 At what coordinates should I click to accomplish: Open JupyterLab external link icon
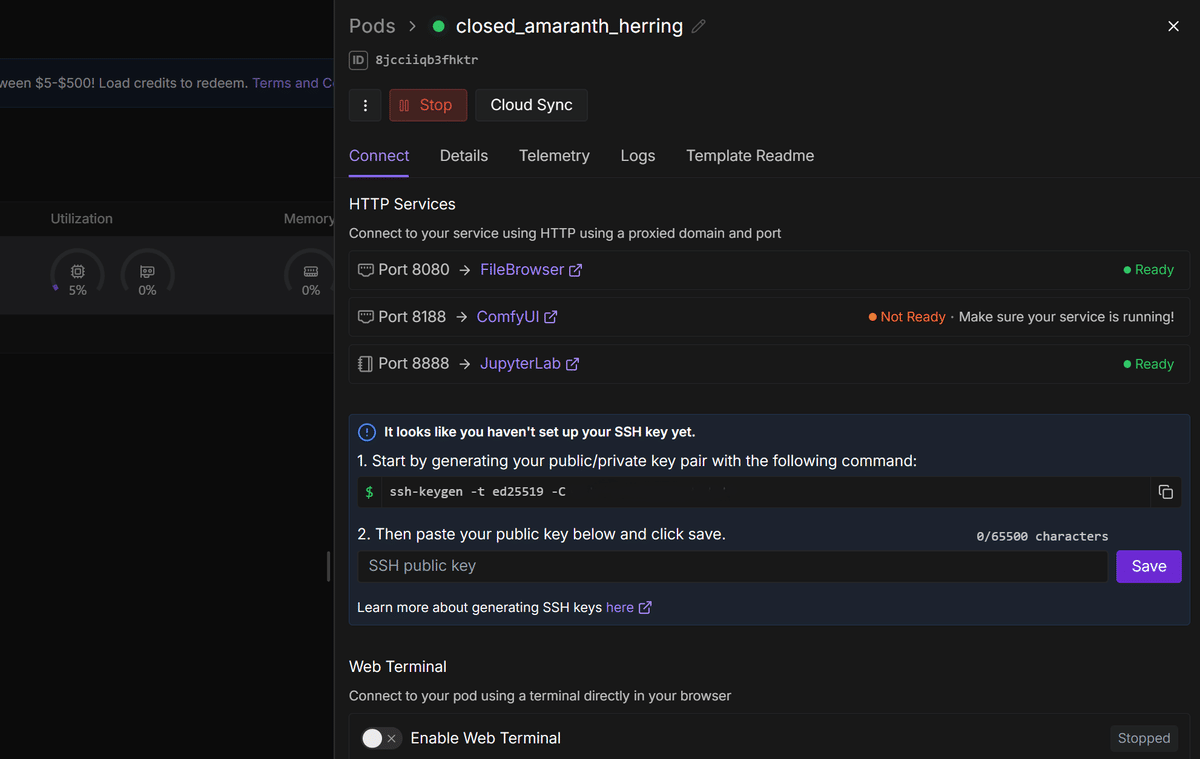(x=572, y=364)
